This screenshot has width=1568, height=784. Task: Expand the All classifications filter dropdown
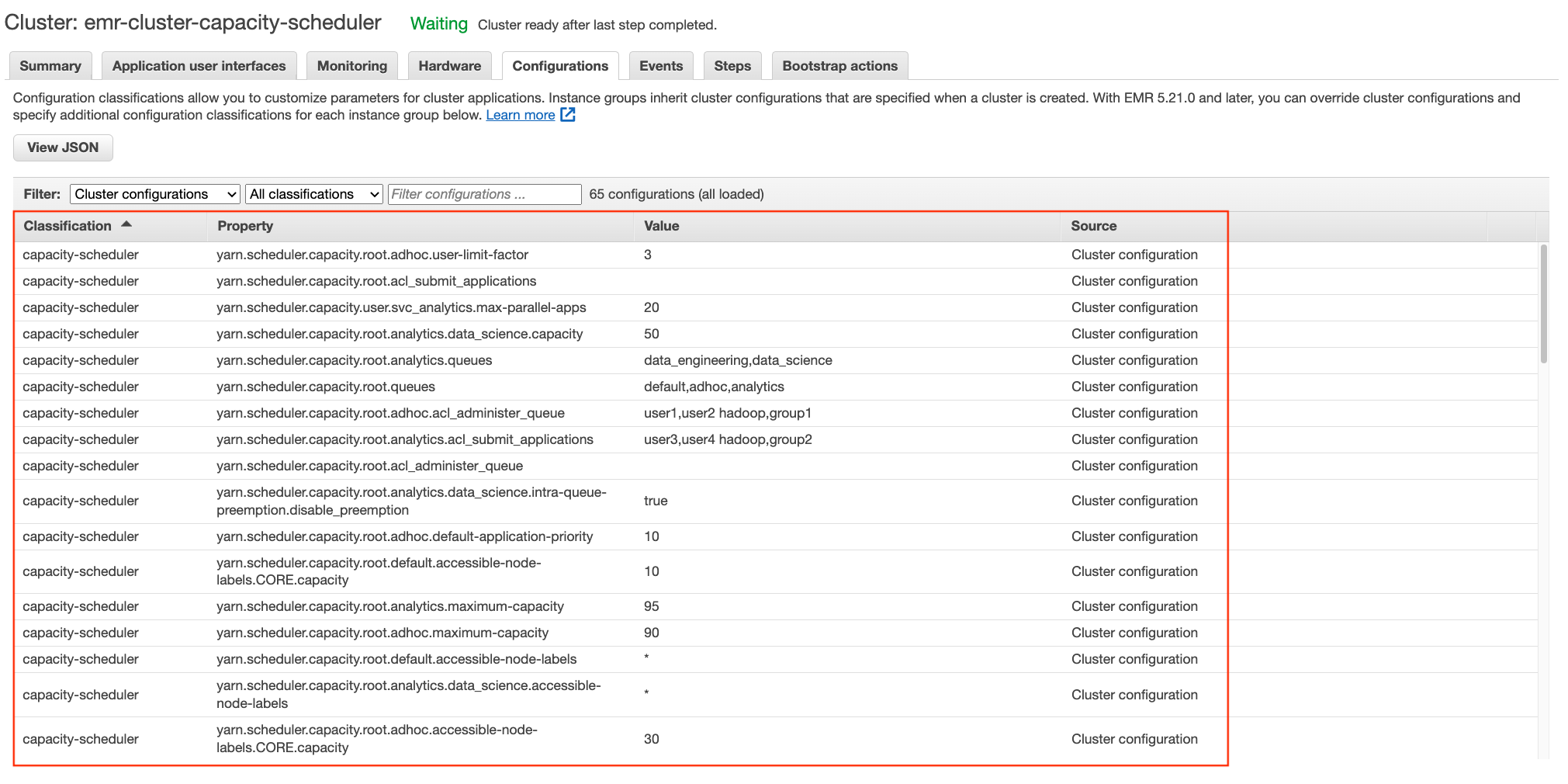coord(313,194)
